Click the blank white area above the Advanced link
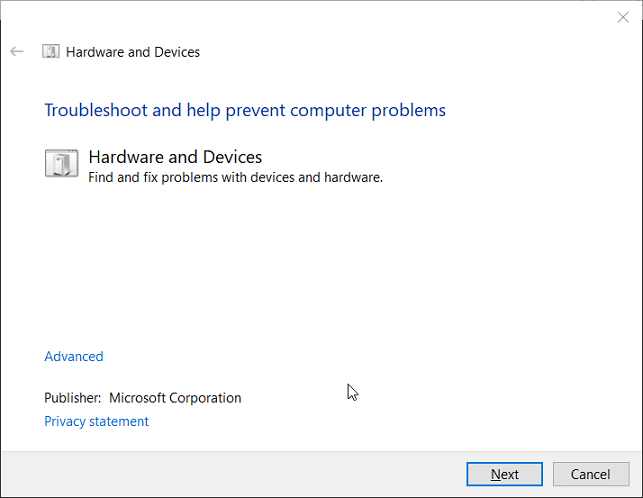Image resolution: width=643 pixels, height=498 pixels. click(300, 270)
